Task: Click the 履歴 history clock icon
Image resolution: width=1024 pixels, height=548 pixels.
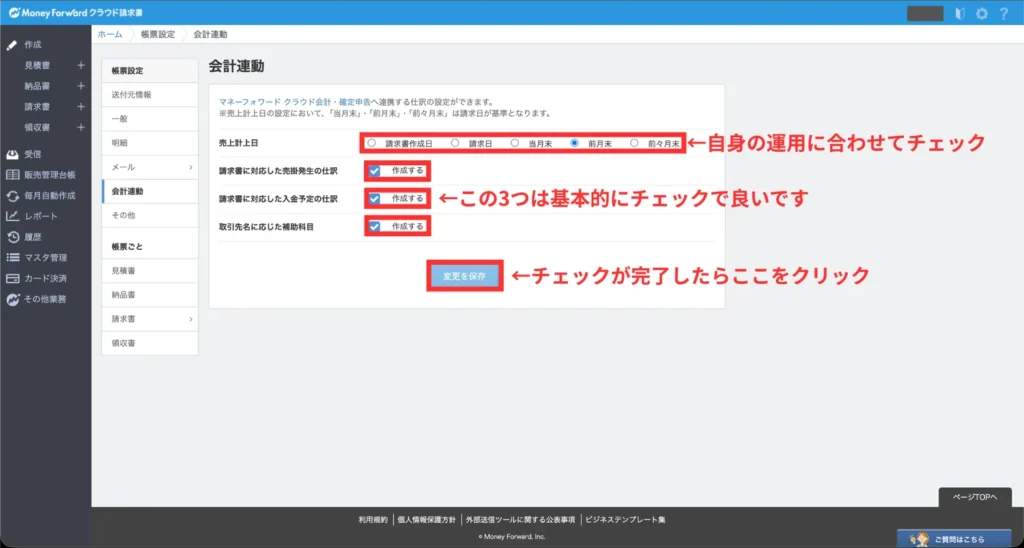Action: [12, 237]
